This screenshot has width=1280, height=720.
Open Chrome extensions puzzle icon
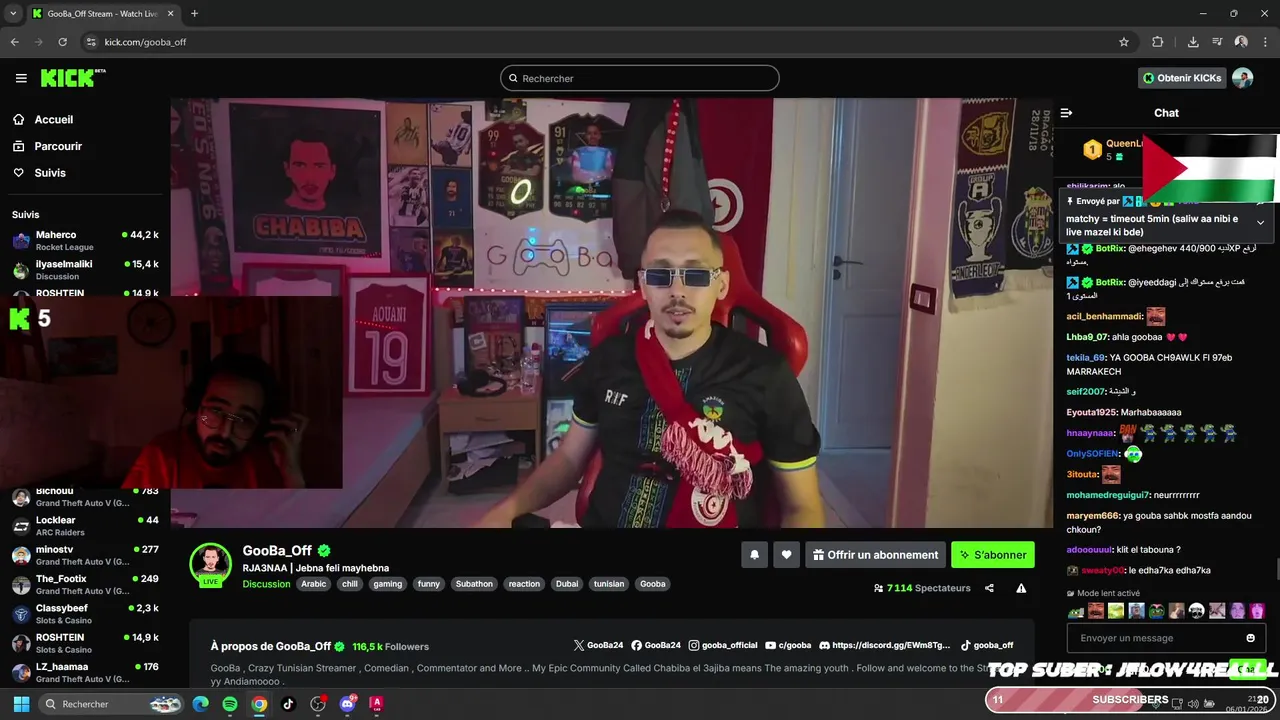pos(1158,42)
